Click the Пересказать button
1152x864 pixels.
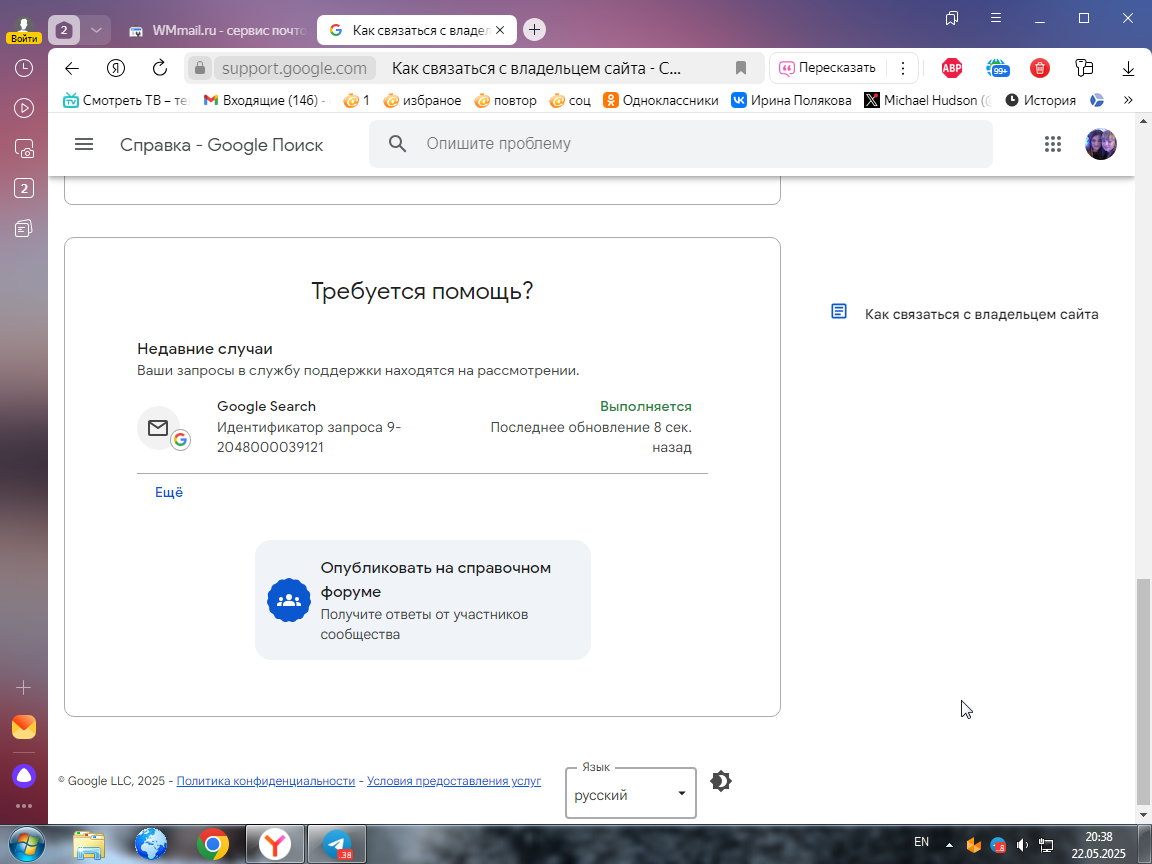(827, 68)
